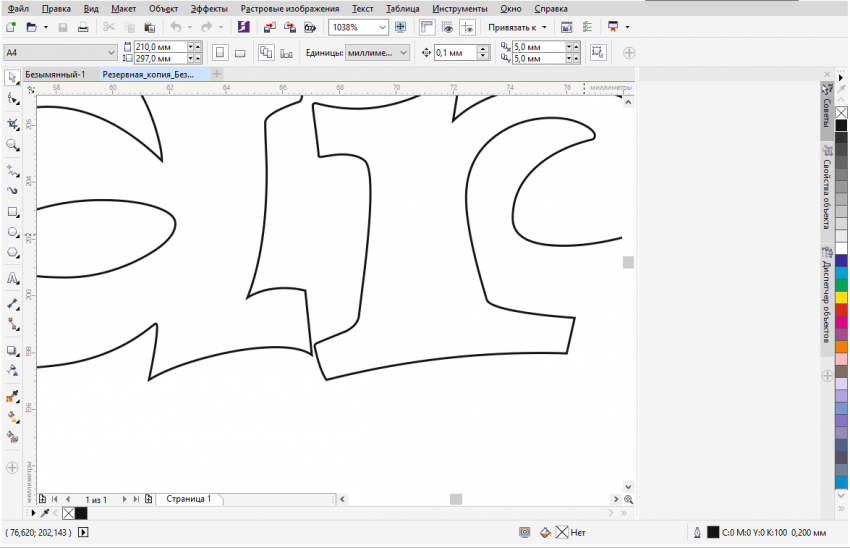Switch to the Безымянный-1 document tab

[55, 74]
